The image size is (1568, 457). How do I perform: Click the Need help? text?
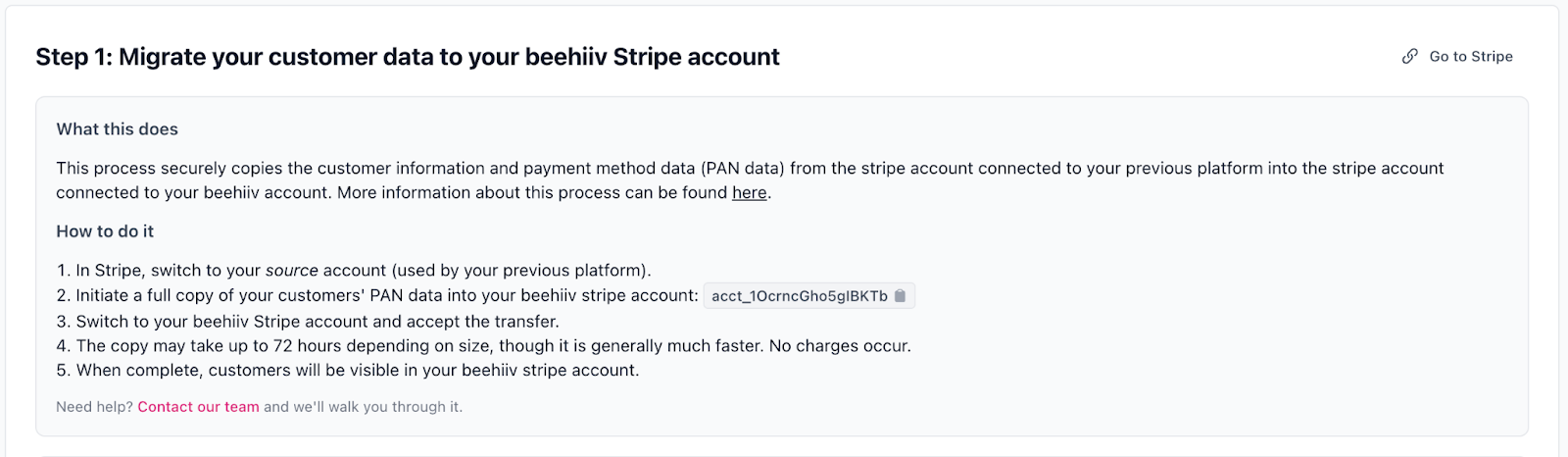(94, 407)
